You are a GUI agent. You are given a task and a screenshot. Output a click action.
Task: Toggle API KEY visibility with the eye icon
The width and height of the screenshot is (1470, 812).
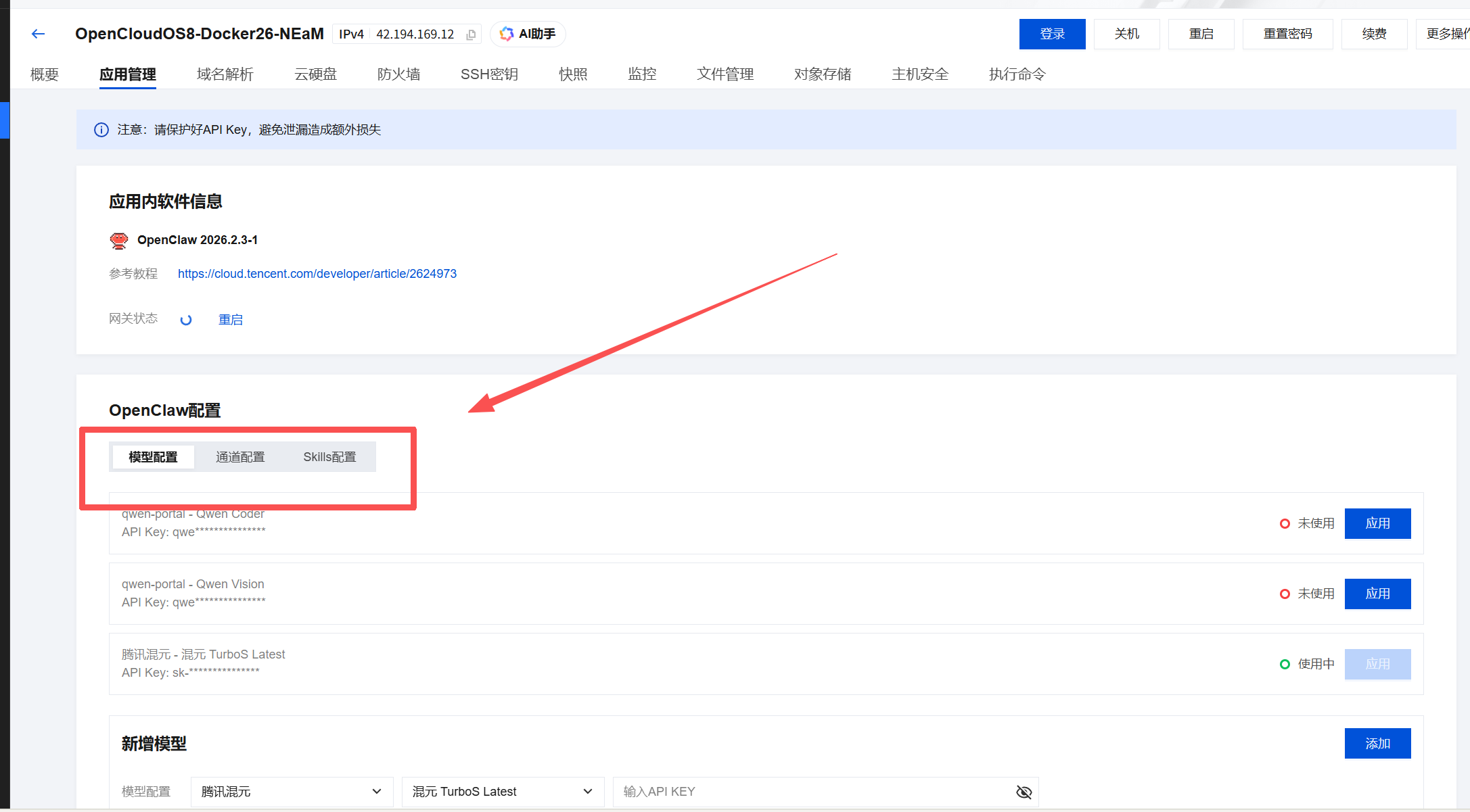point(1024,792)
